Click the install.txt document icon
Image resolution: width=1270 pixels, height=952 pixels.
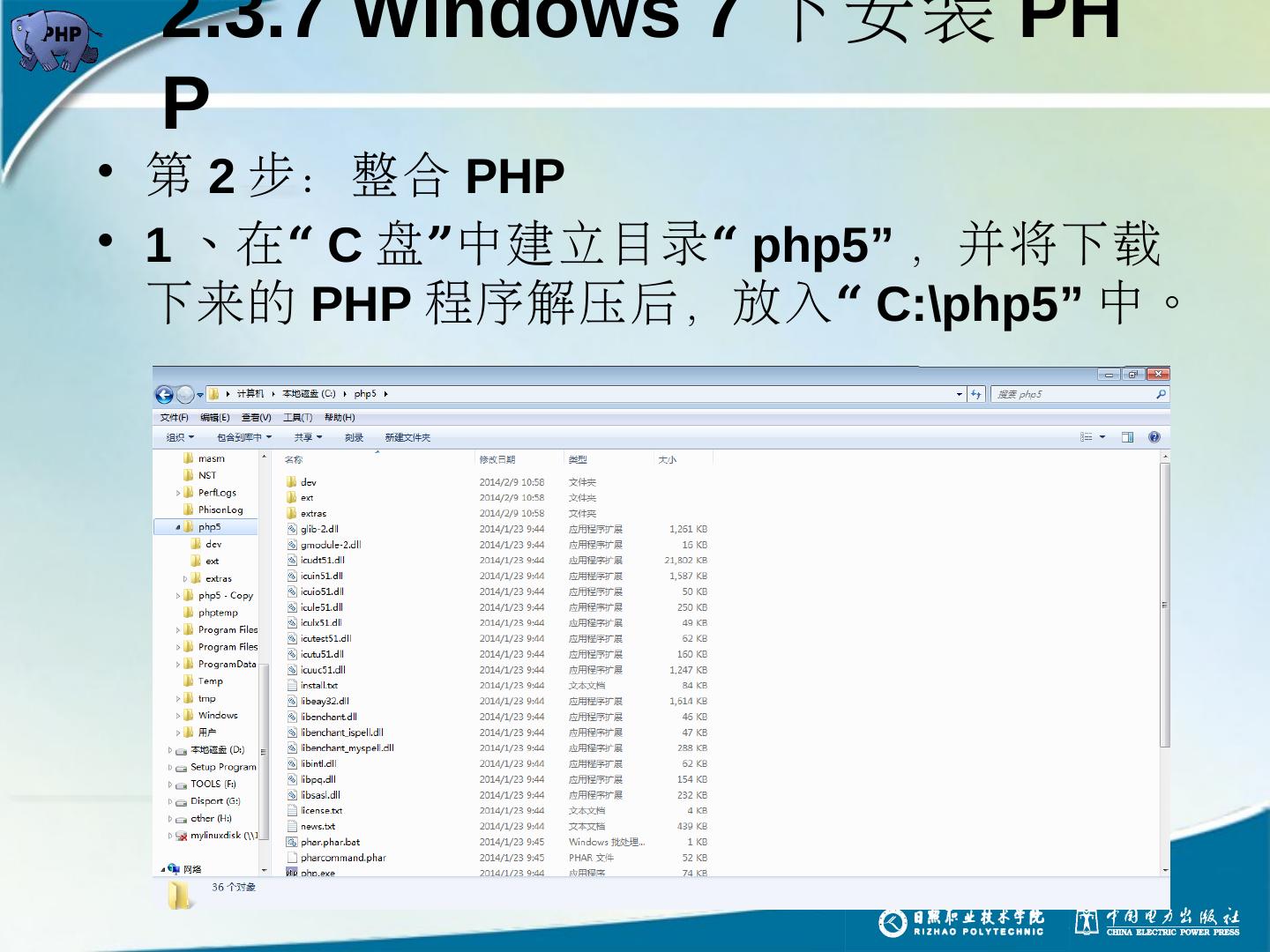[x=292, y=685]
